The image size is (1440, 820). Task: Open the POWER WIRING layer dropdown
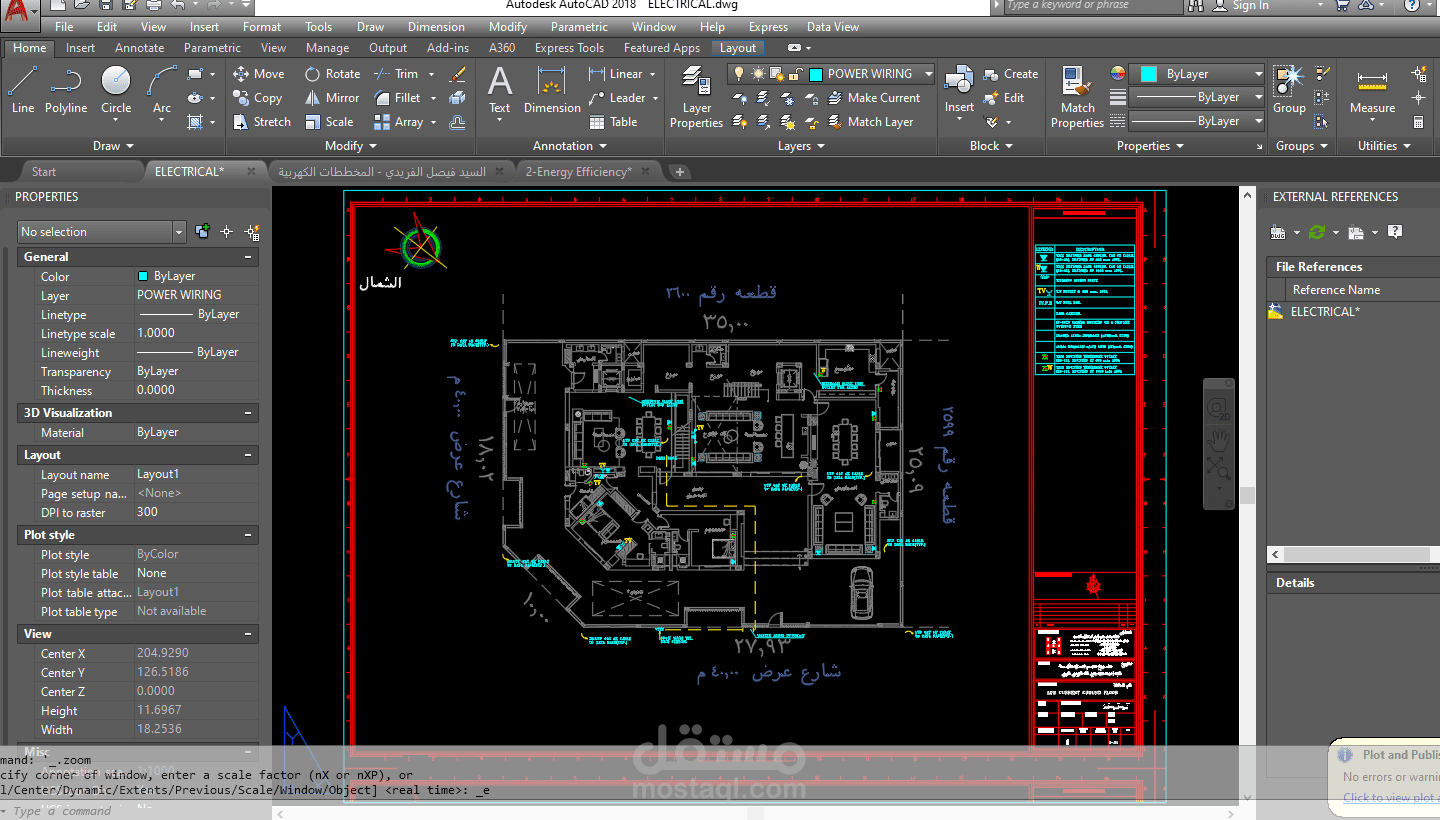tap(928, 74)
